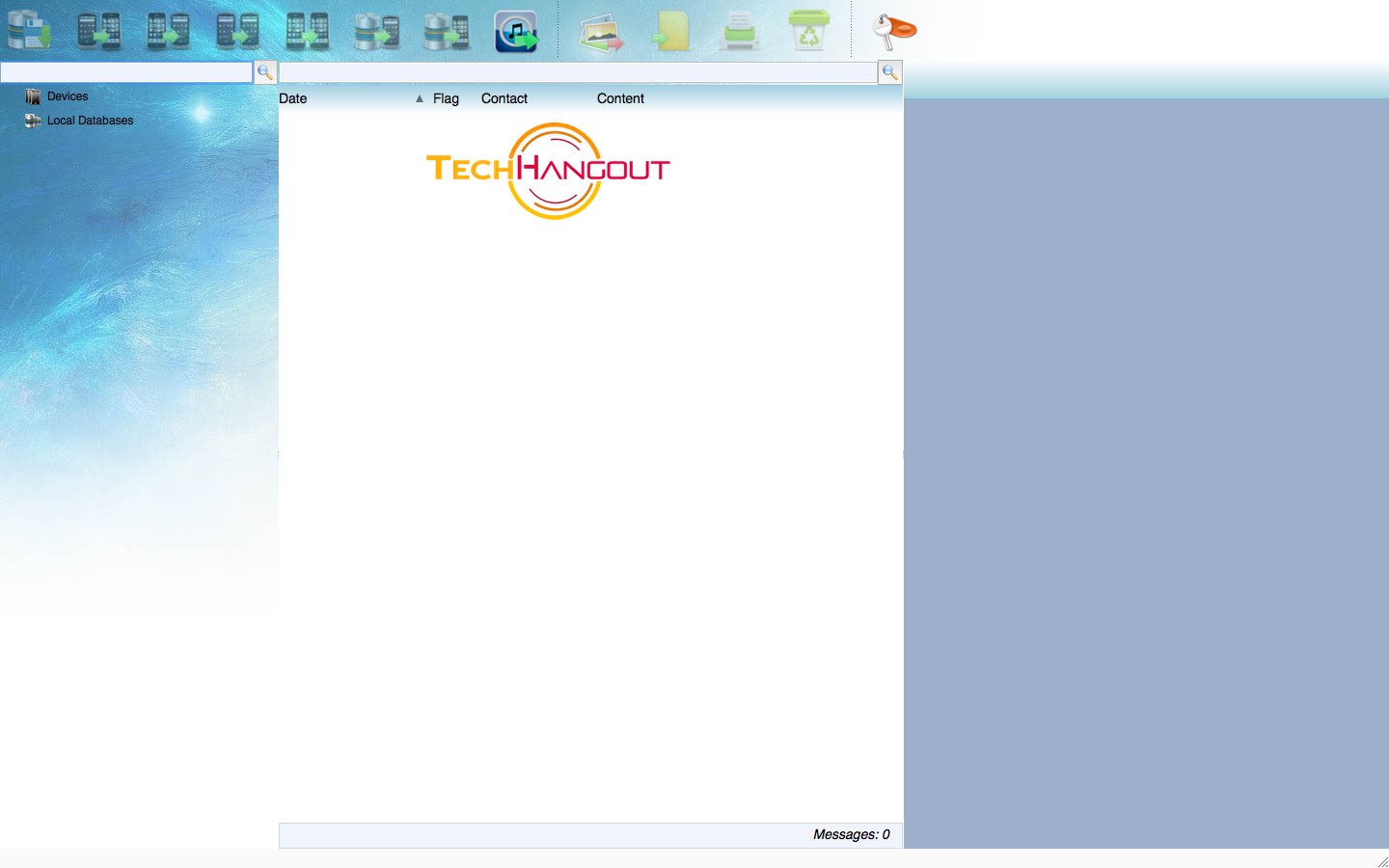Click the export messages to file icon

[x=670, y=31]
